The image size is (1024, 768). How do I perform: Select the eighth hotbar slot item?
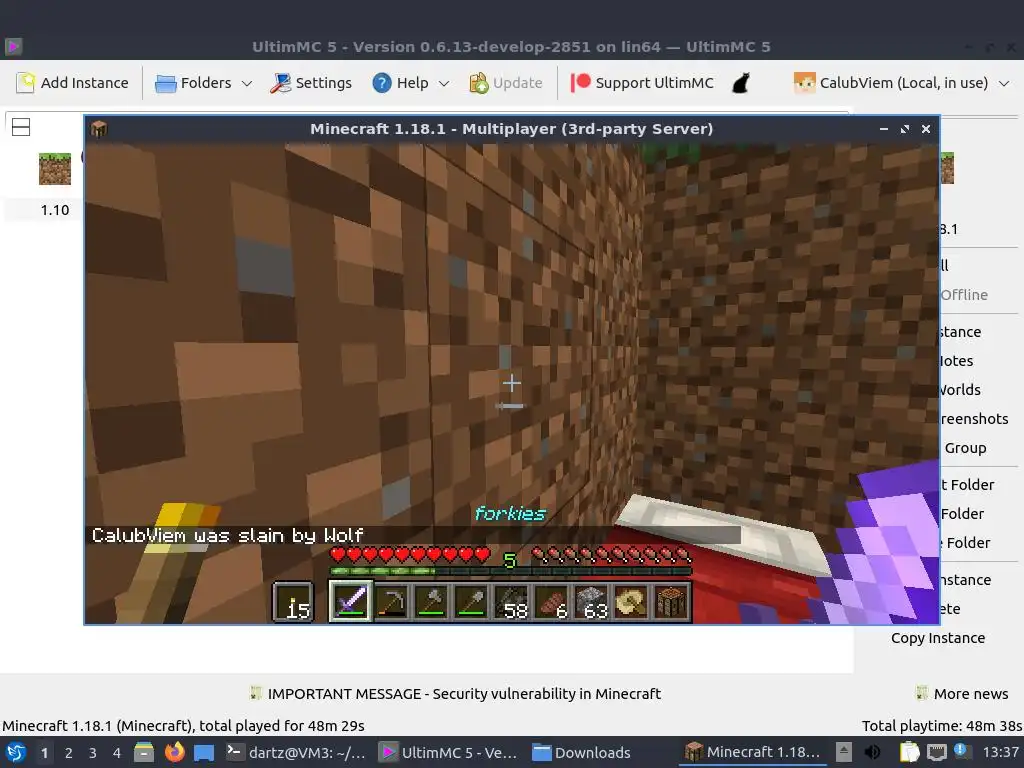point(632,601)
